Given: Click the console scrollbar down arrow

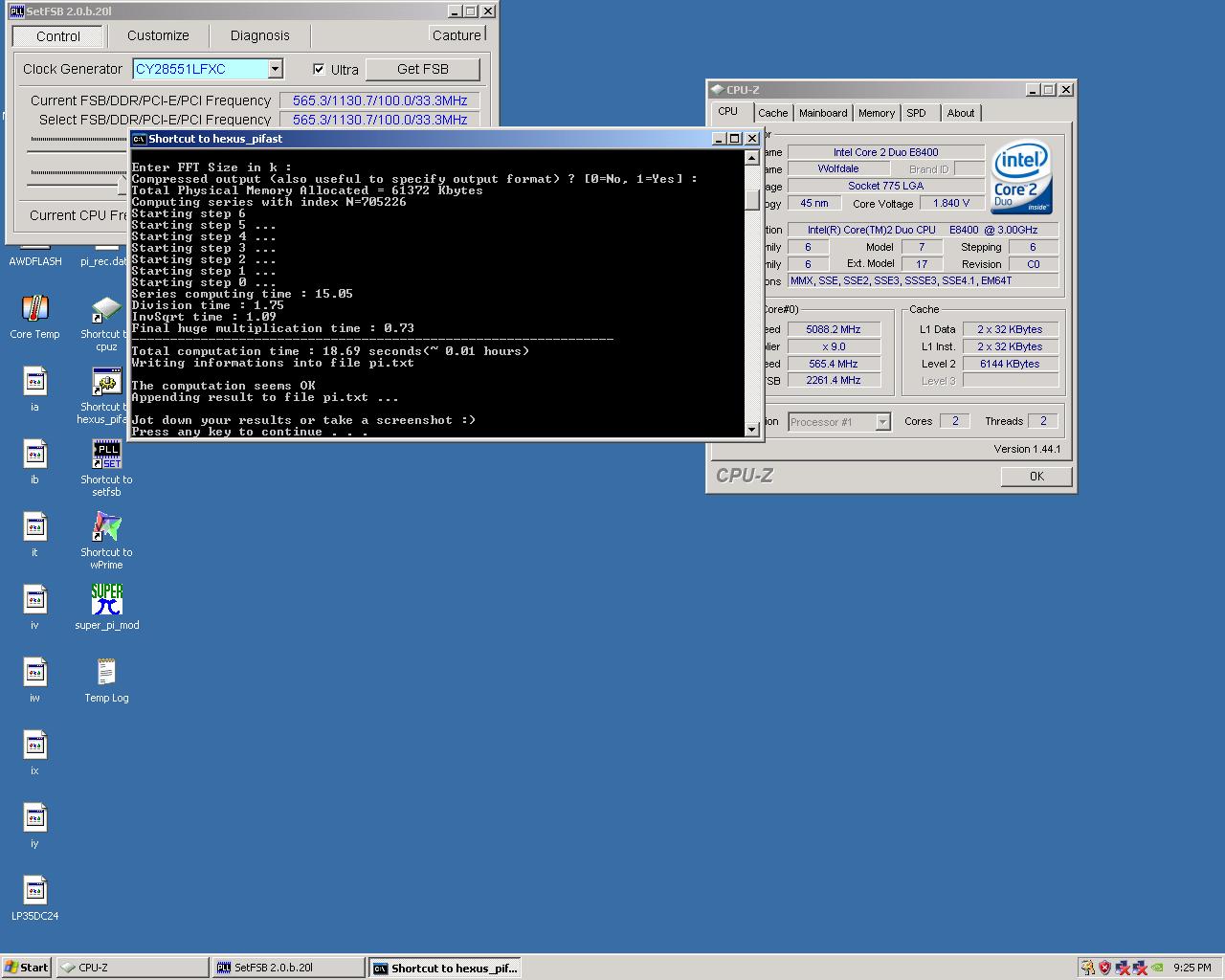Looking at the screenshot, I should tap(752, 430).
